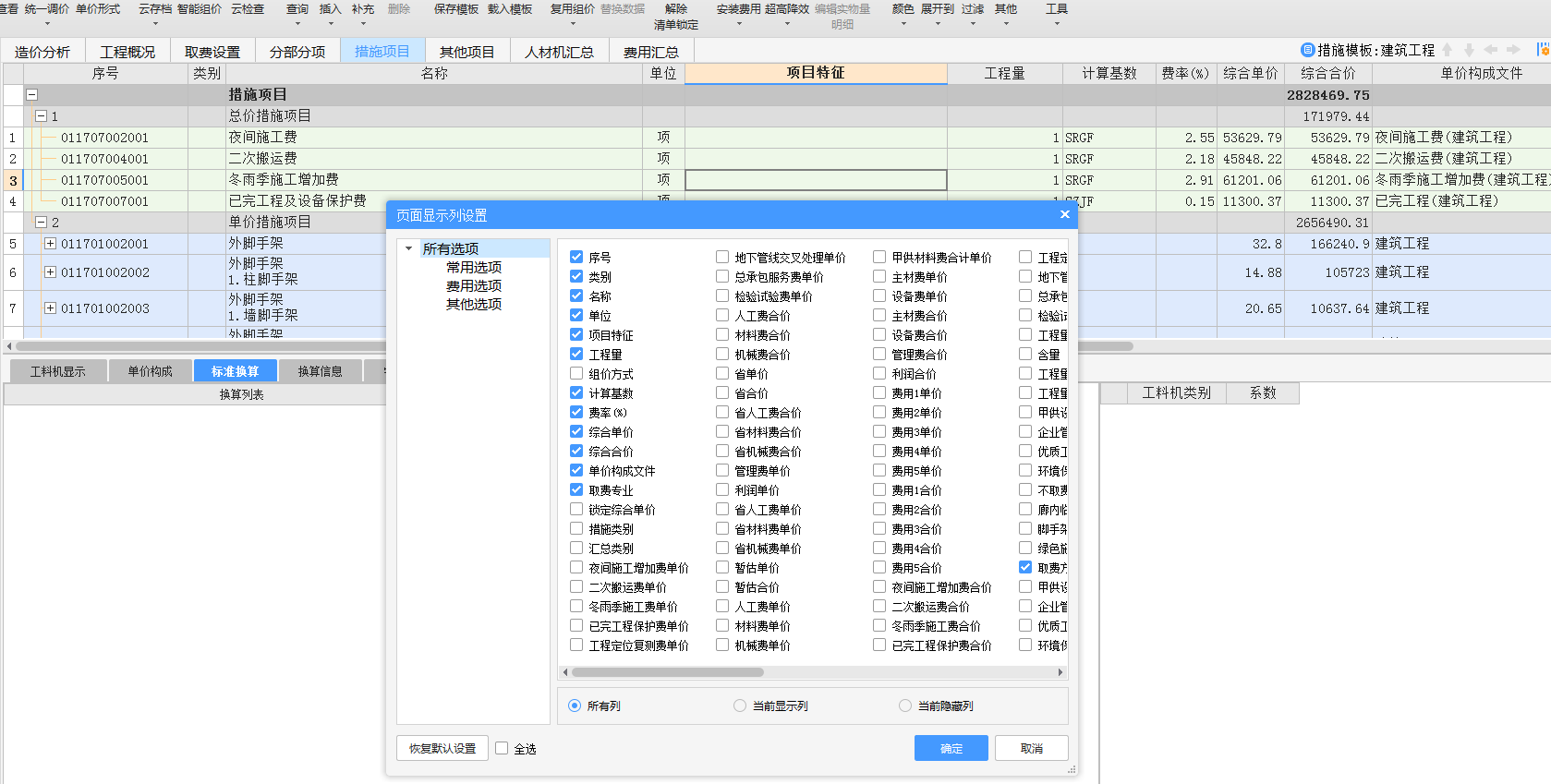Screen dimensions: 1551x784
Task: Open the 单价构成 bottom tab
Action: pos(150,371)
